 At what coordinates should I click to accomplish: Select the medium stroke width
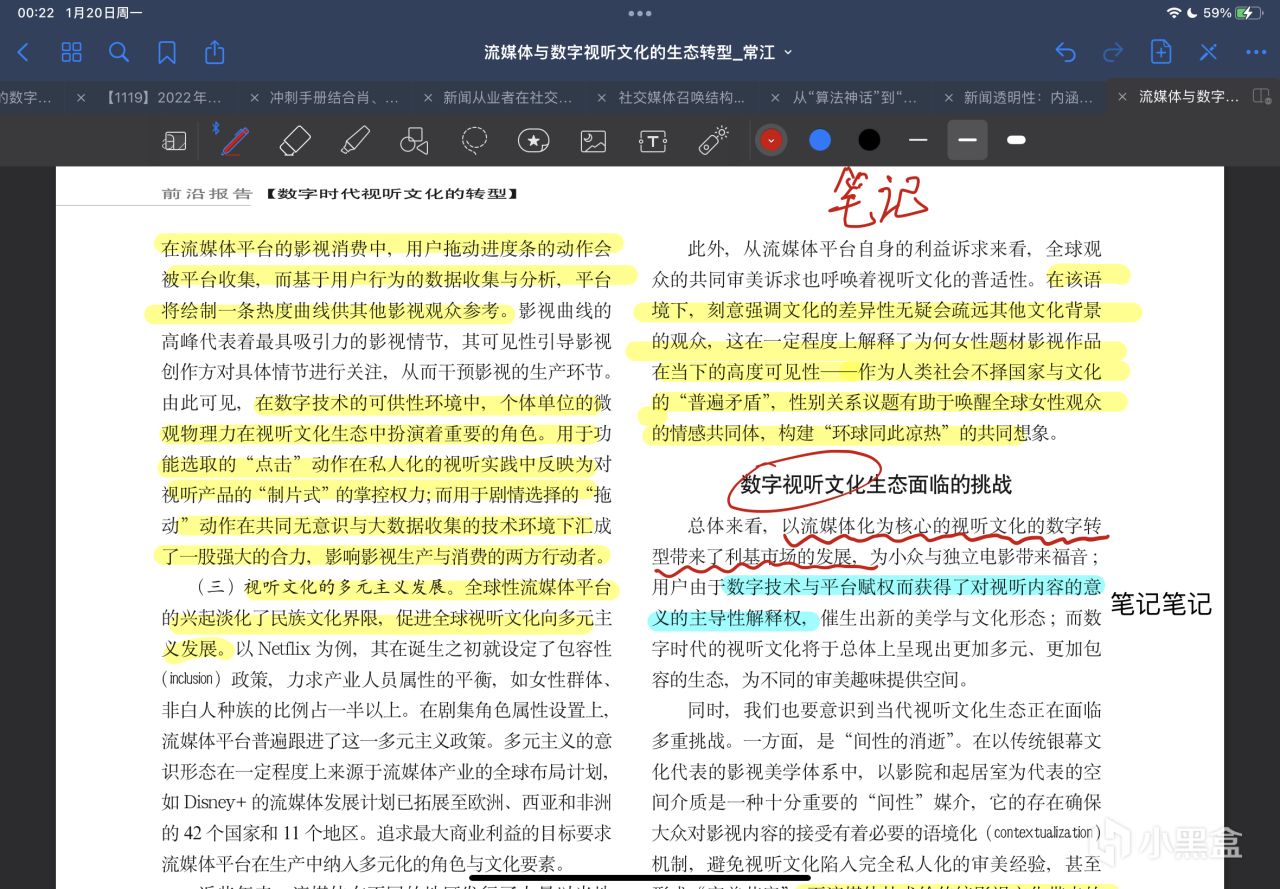click(x=967, y=140)
